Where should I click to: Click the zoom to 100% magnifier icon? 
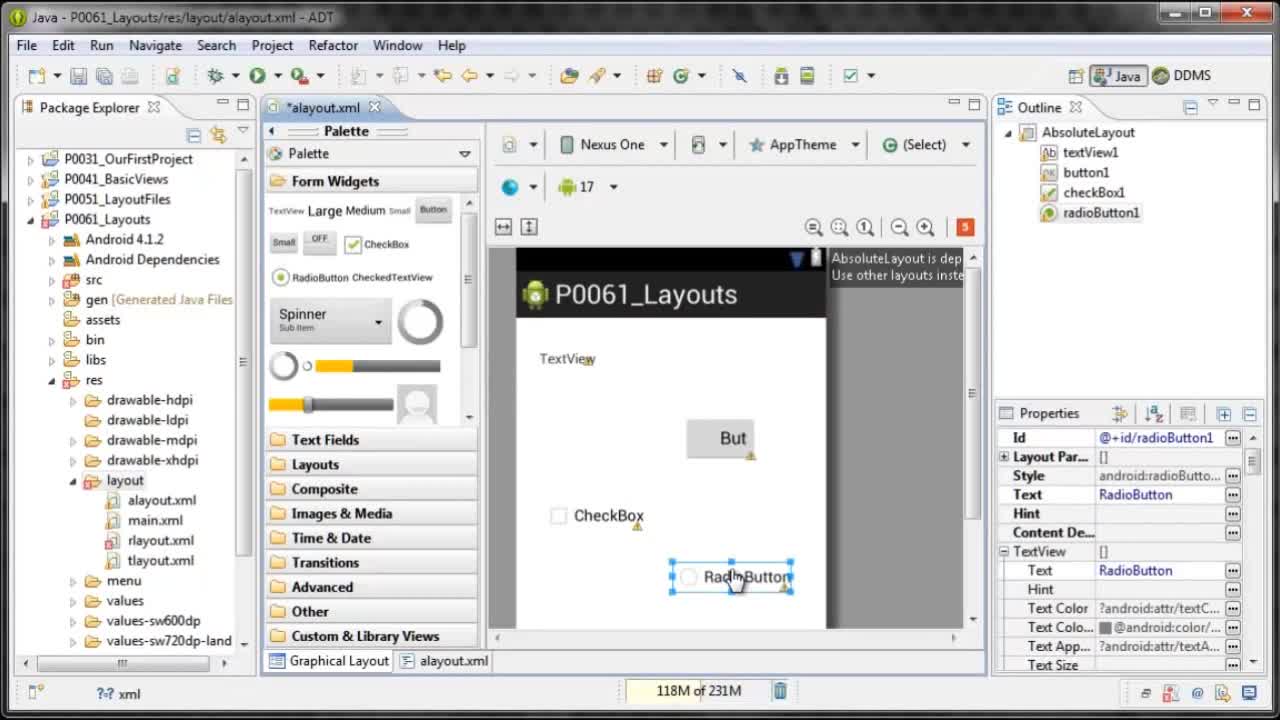pos(865,227)
